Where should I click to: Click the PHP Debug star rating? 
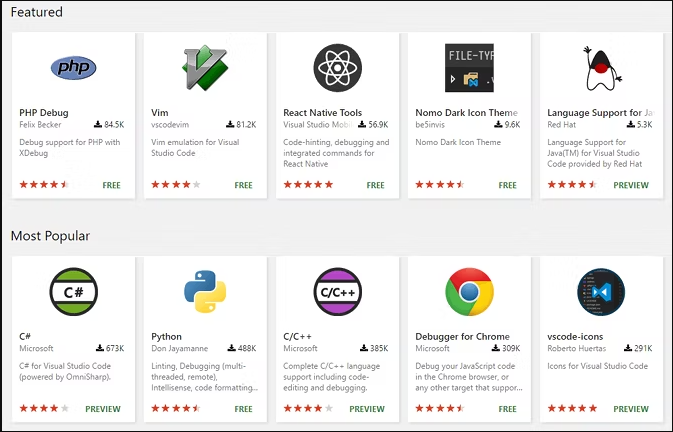coord(44,184)
